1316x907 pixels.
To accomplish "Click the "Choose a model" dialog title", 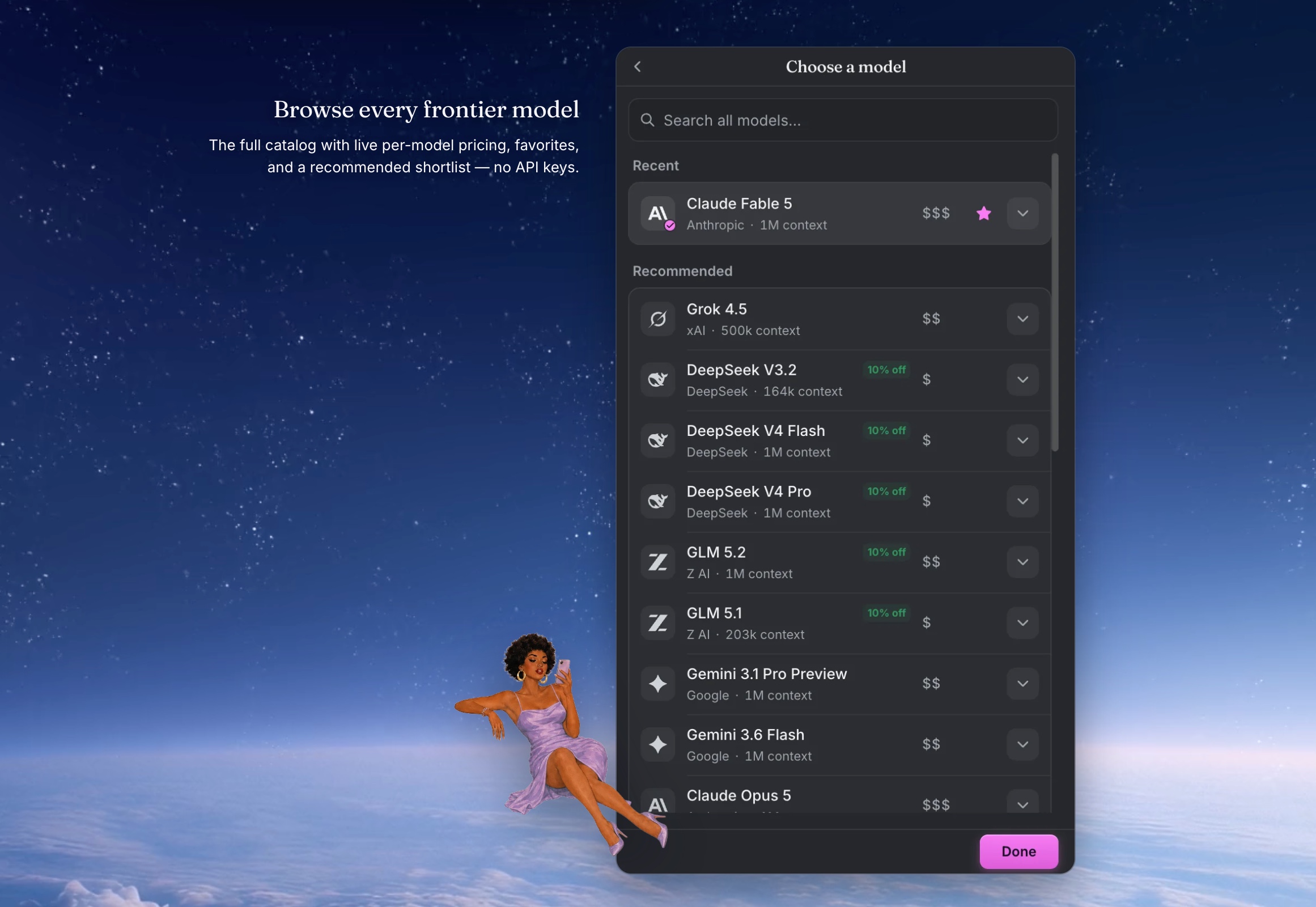I will 846,67.
